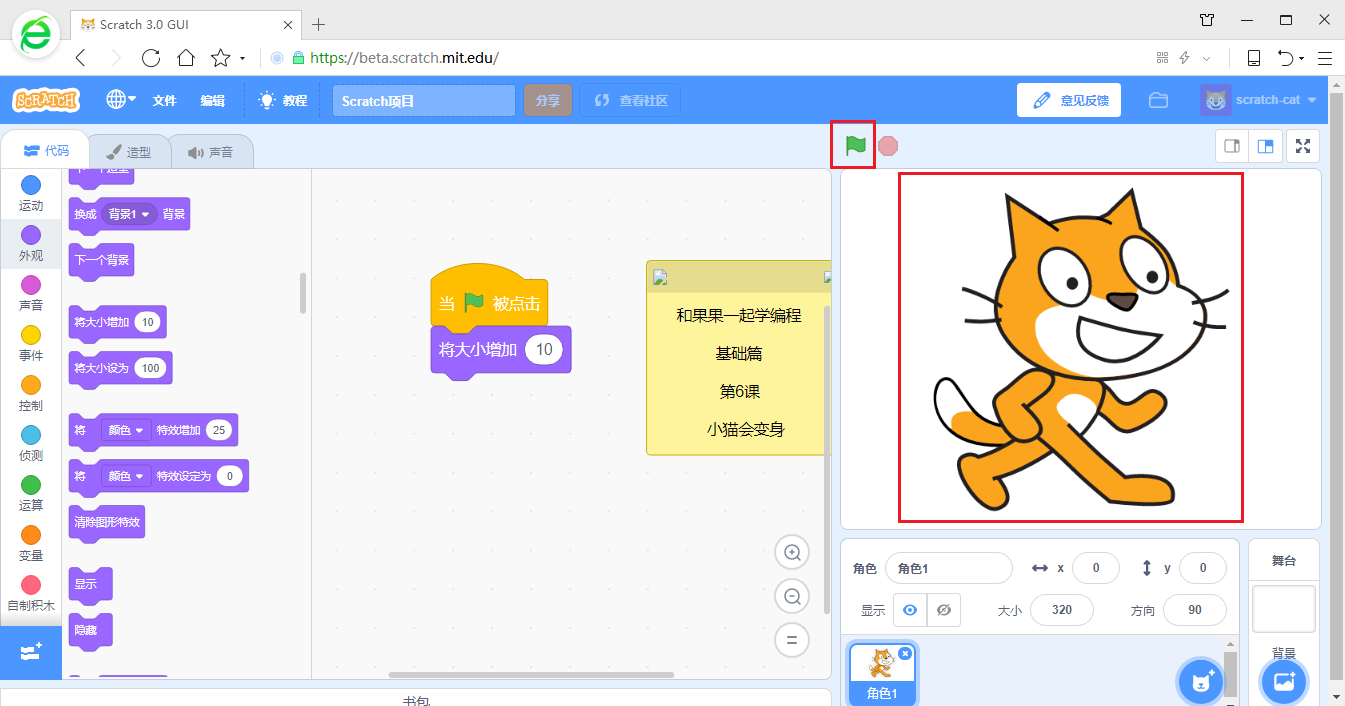Reset workspace zoom with equals icon
This screenshot has height=706, width=1345.
click(792, 640)
